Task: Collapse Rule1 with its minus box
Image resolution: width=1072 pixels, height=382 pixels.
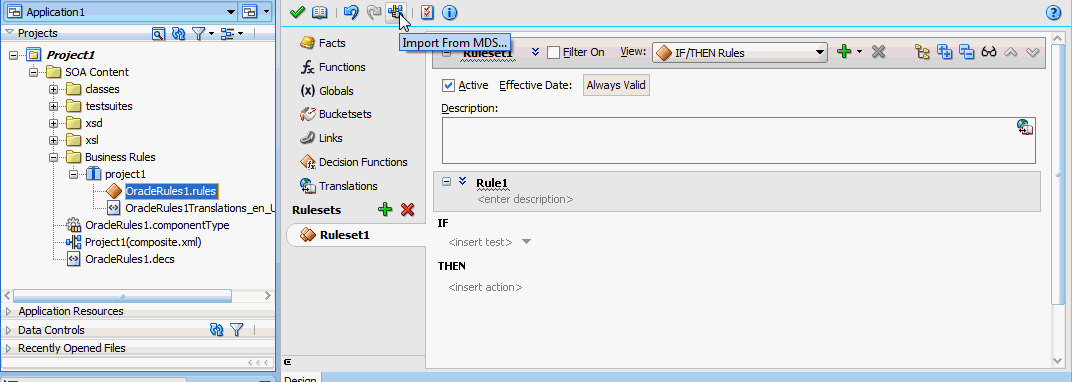Action: pyautogui.click(x=446, y=182)
